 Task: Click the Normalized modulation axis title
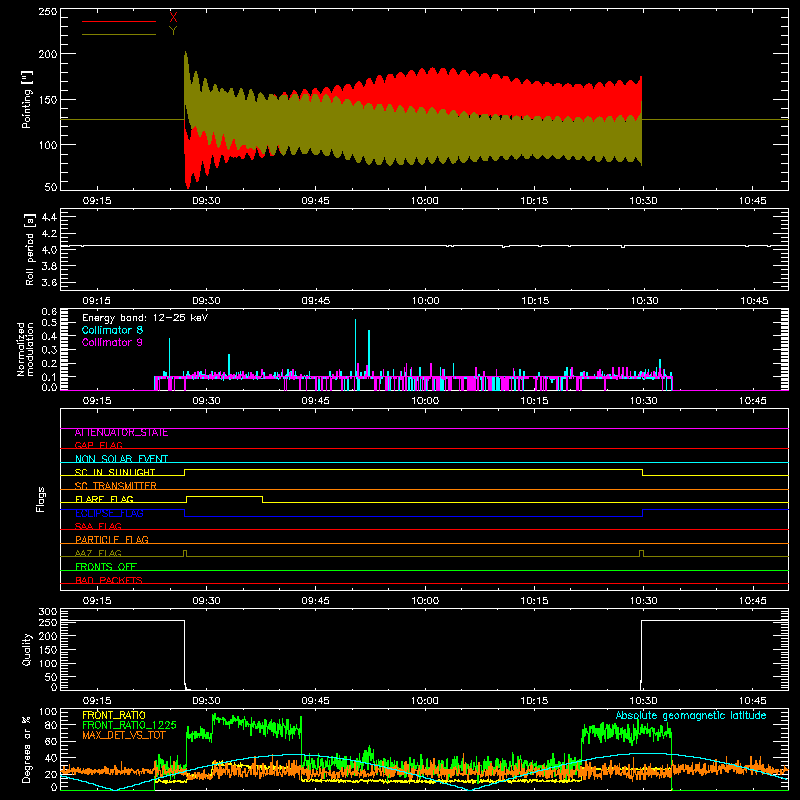[x=26, y=349]
